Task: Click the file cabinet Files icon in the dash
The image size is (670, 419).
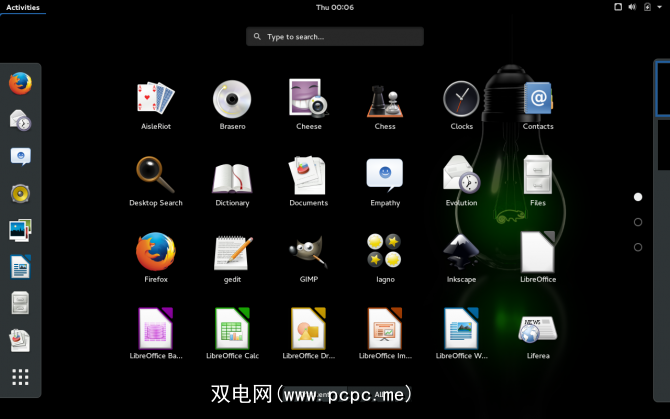Action: coord(20,303)
